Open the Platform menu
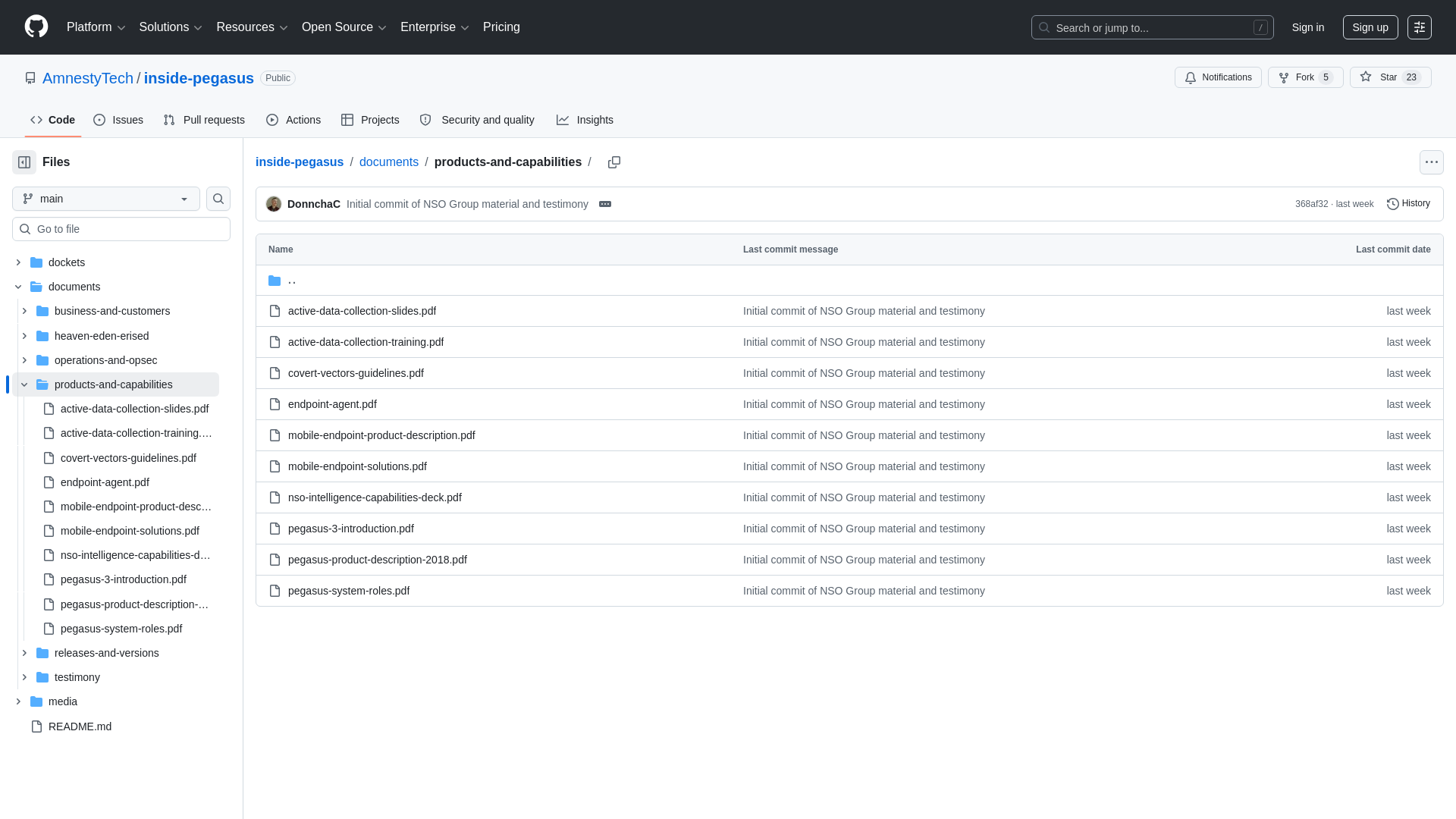The width and height of the screenshot is (1456, 819). tap(96, 27)
